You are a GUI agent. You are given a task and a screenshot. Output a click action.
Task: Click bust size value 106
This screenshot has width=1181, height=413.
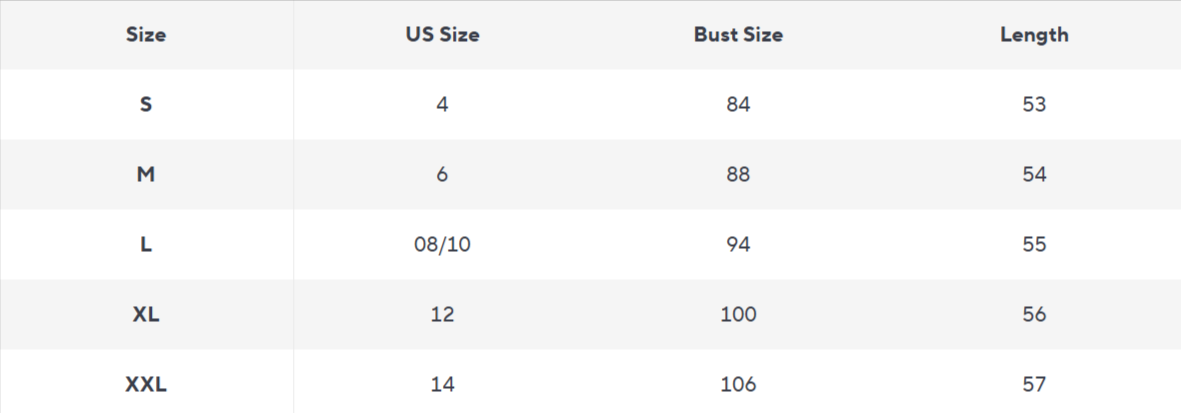(738, 384)
